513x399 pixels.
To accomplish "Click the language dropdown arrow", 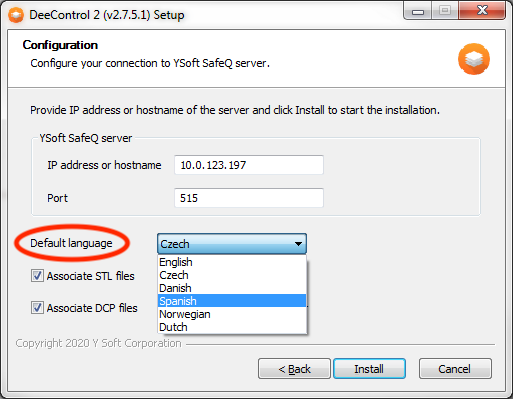I will [298, 244].
